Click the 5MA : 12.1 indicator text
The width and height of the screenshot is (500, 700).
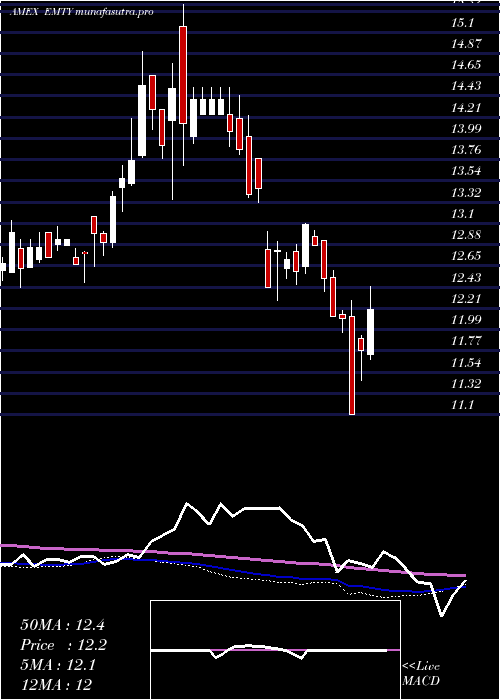58,665
